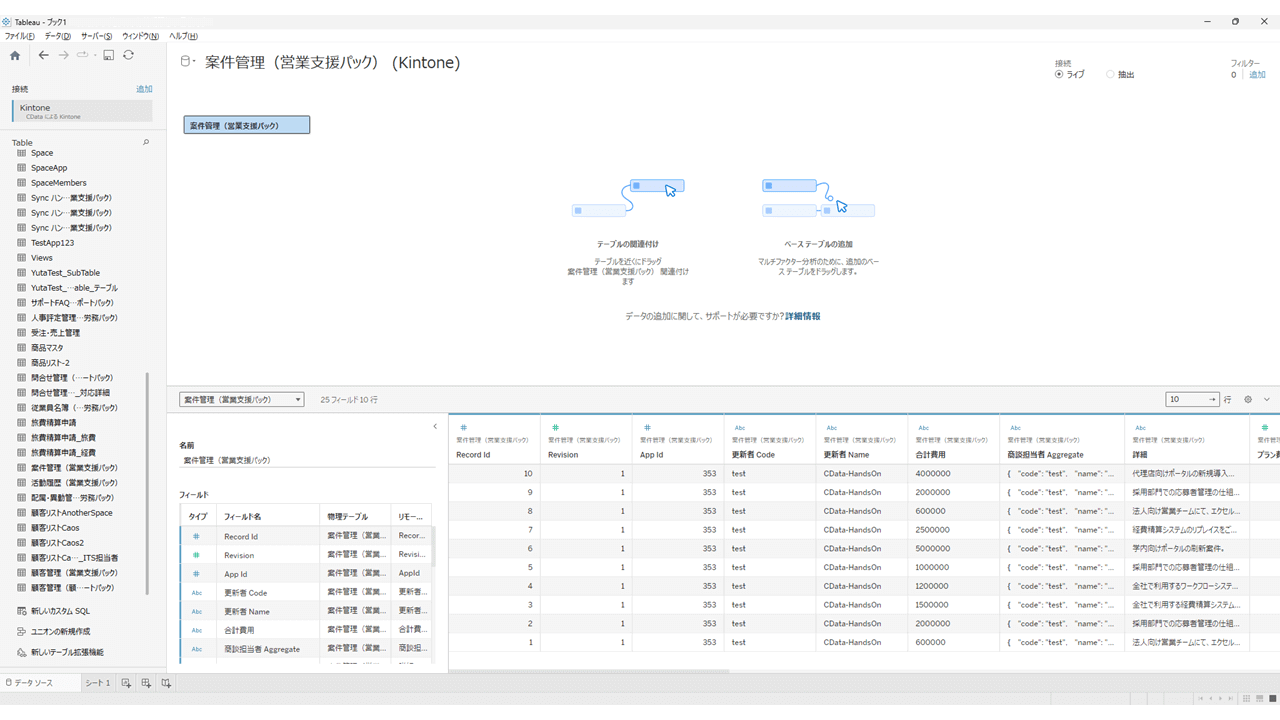Collapse the metadata pane with chevron
The width and height of the screenshot is (1280, 720).
tap(435, 427)
